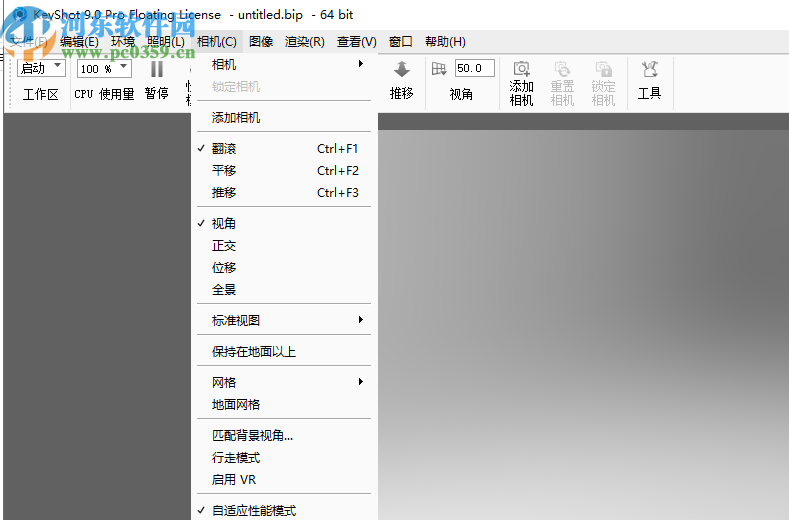789x520 pixels.
Task: Select the Dolly (推移) tool icon
Action: click(x=402, y=69)
